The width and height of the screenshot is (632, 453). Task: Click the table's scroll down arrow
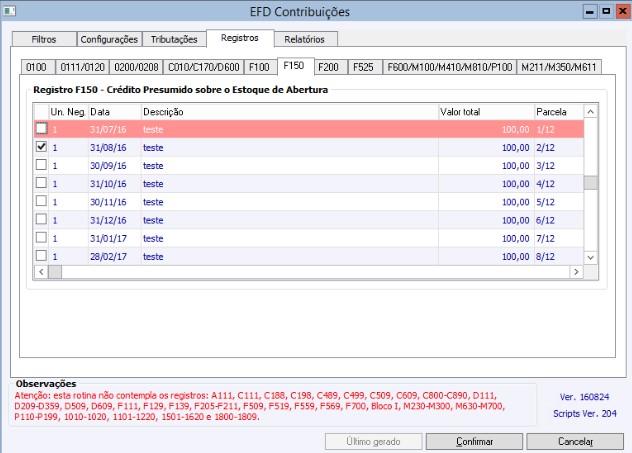[590, 258]
